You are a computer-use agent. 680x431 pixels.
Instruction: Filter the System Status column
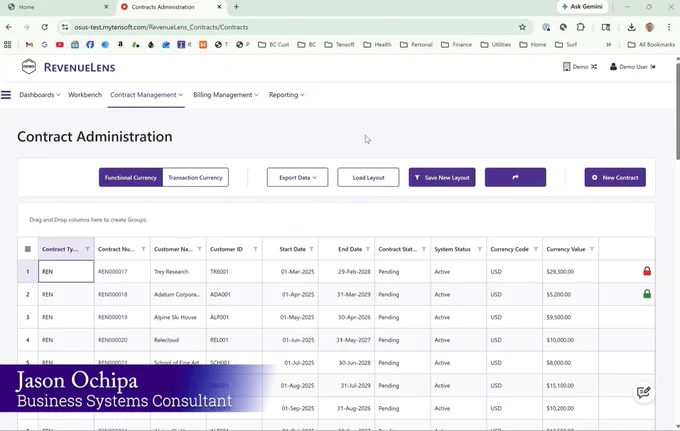coord(480,249)
